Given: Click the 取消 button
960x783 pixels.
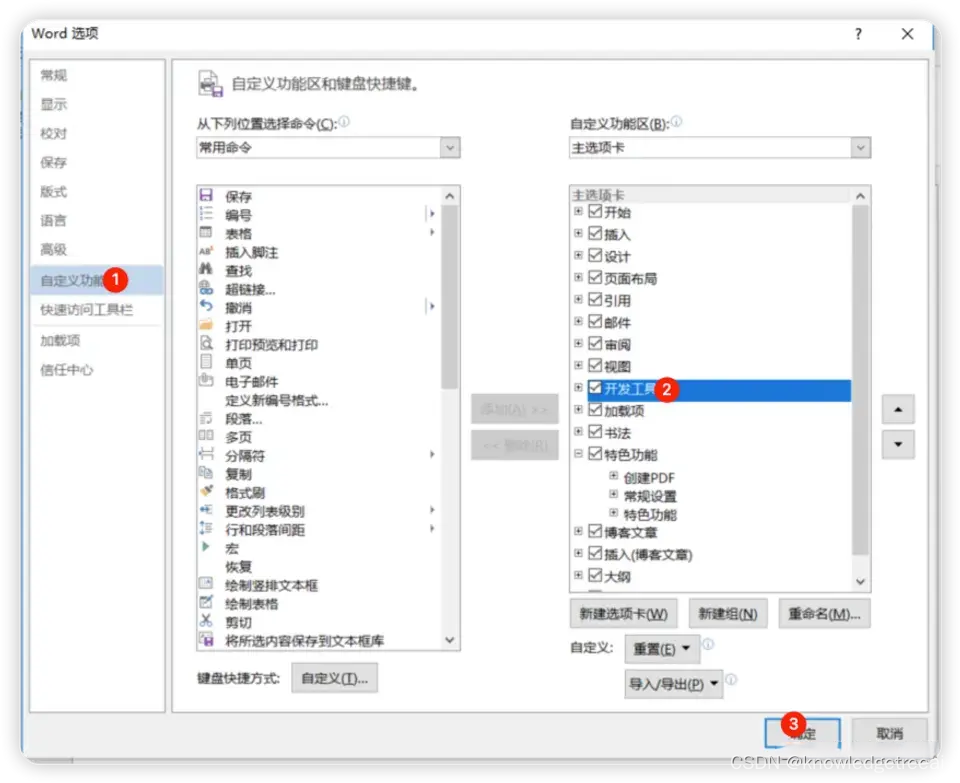Looking at the screenshot, I should tap(889, 733).
